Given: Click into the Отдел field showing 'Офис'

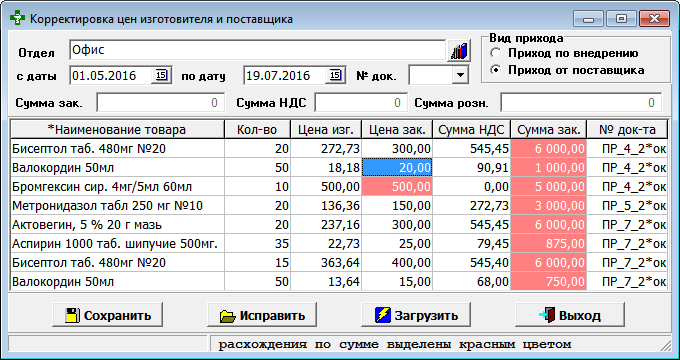Looking at the screenshot, I should 257,50.
